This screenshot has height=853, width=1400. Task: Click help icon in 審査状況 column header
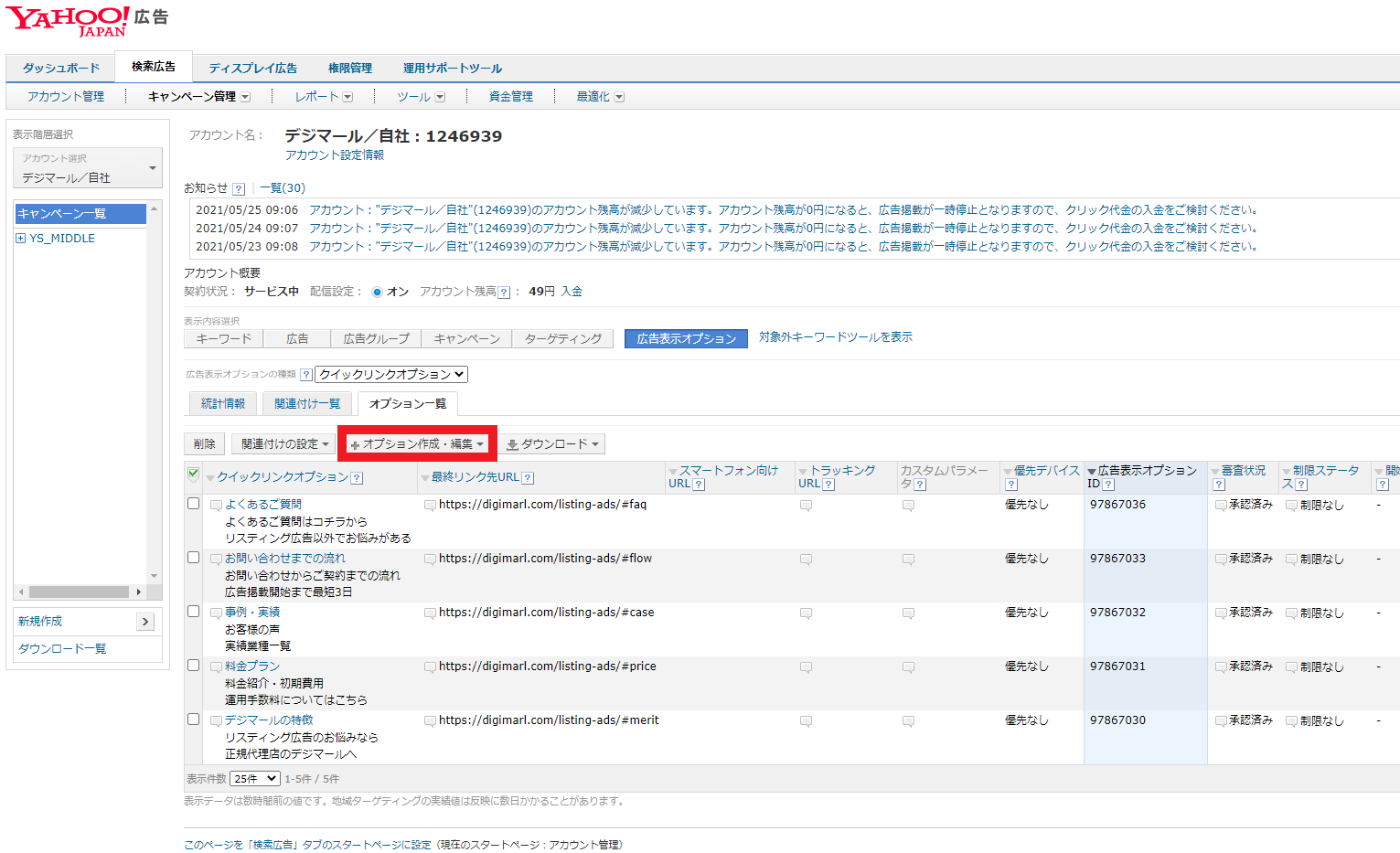[x=1219, y=485]
